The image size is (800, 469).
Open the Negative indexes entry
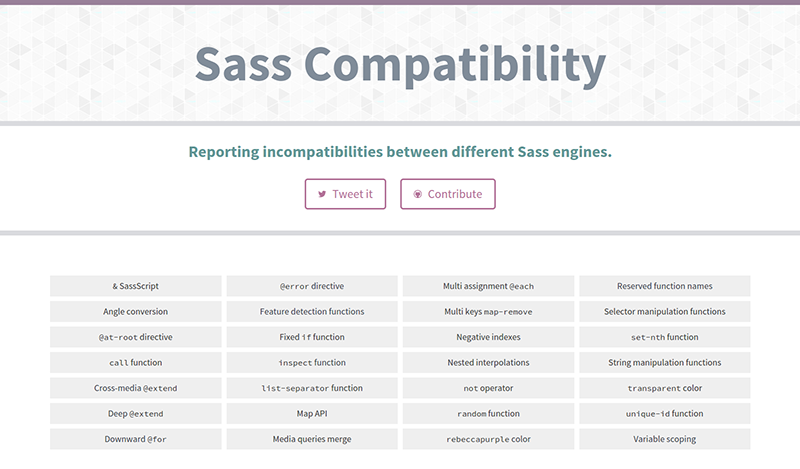489,337
